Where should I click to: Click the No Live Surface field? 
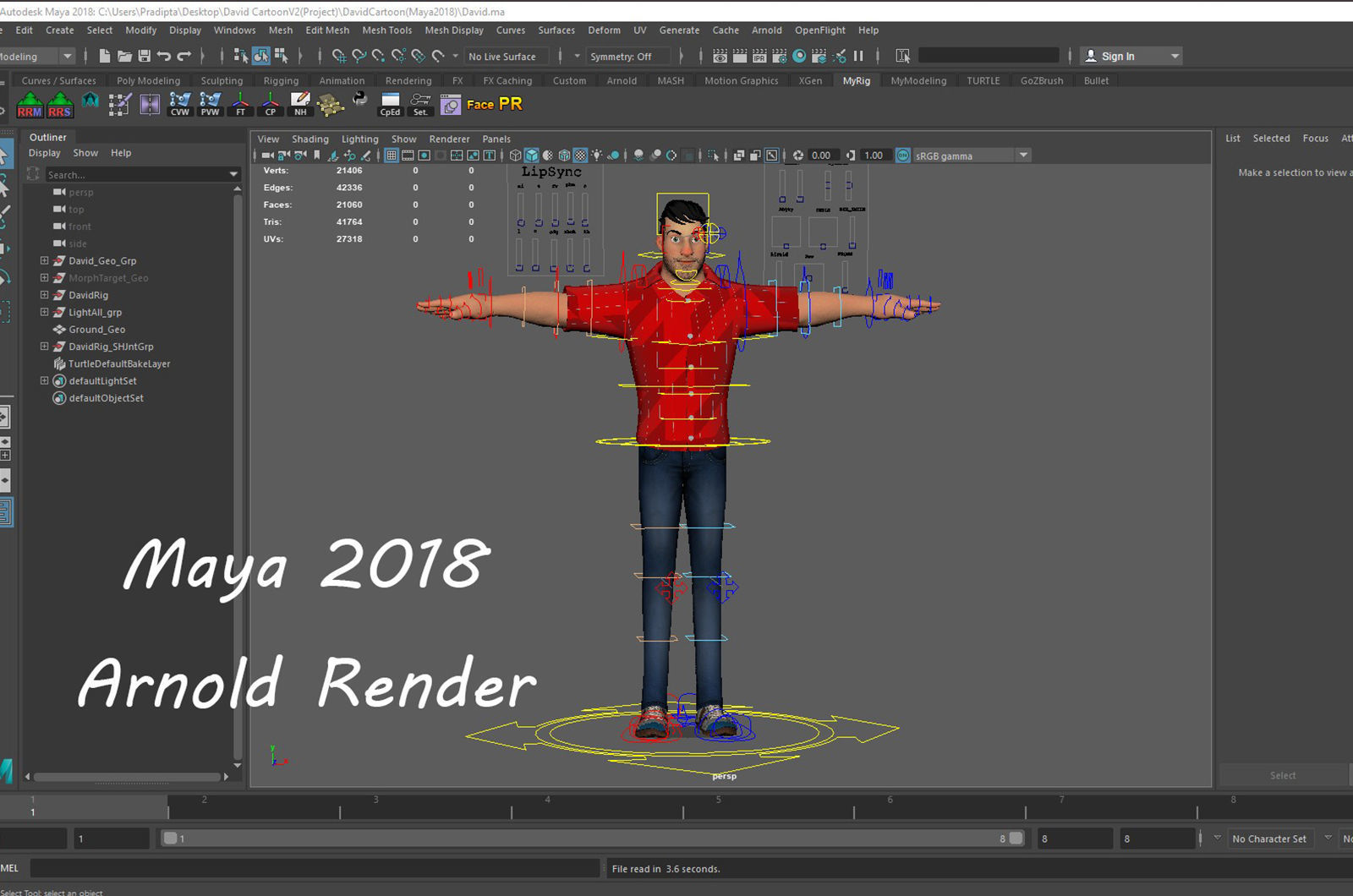click(506, 57)
